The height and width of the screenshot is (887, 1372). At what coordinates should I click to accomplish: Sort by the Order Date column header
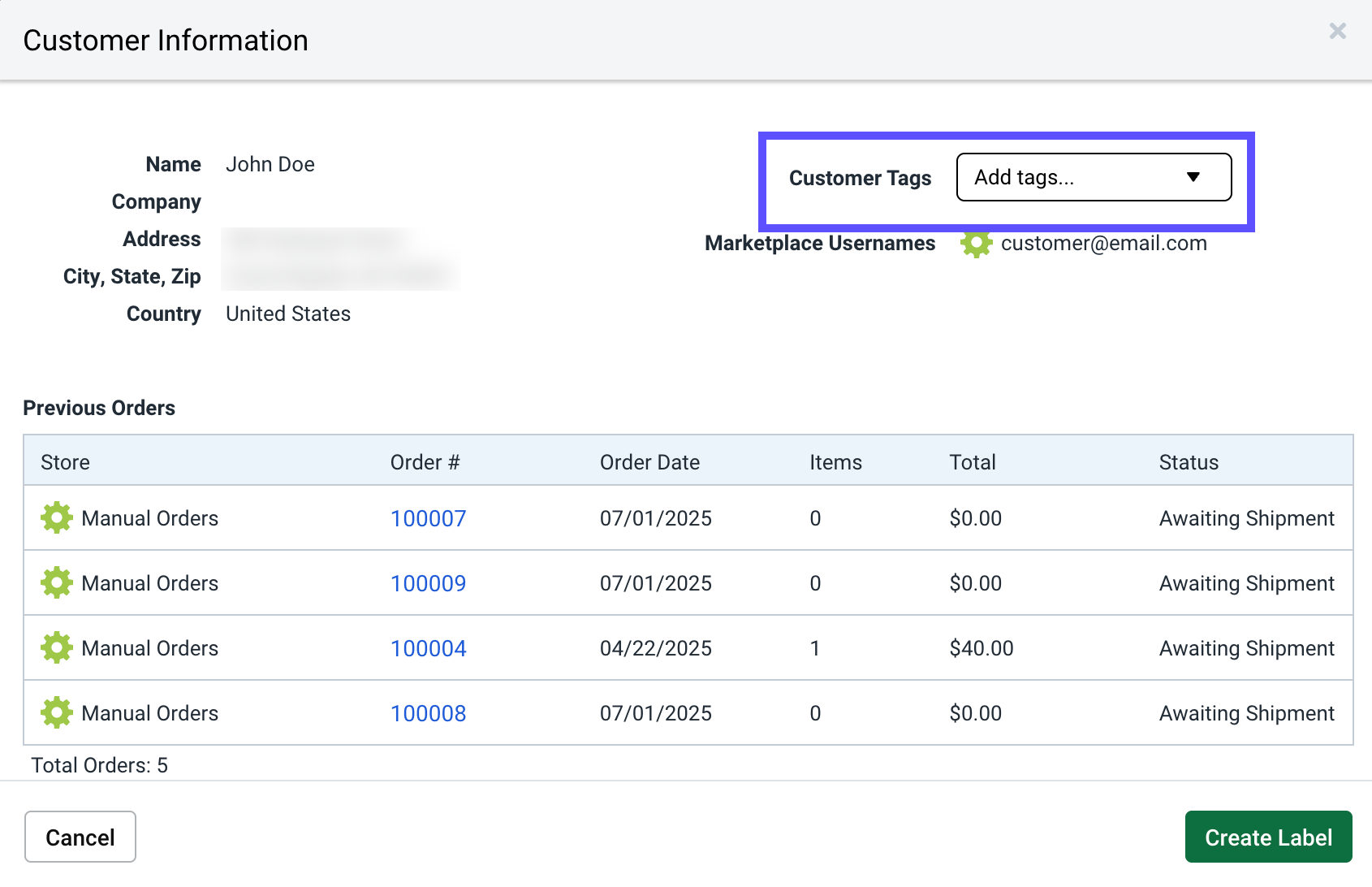pyautogui.click(x=649, y=461)
